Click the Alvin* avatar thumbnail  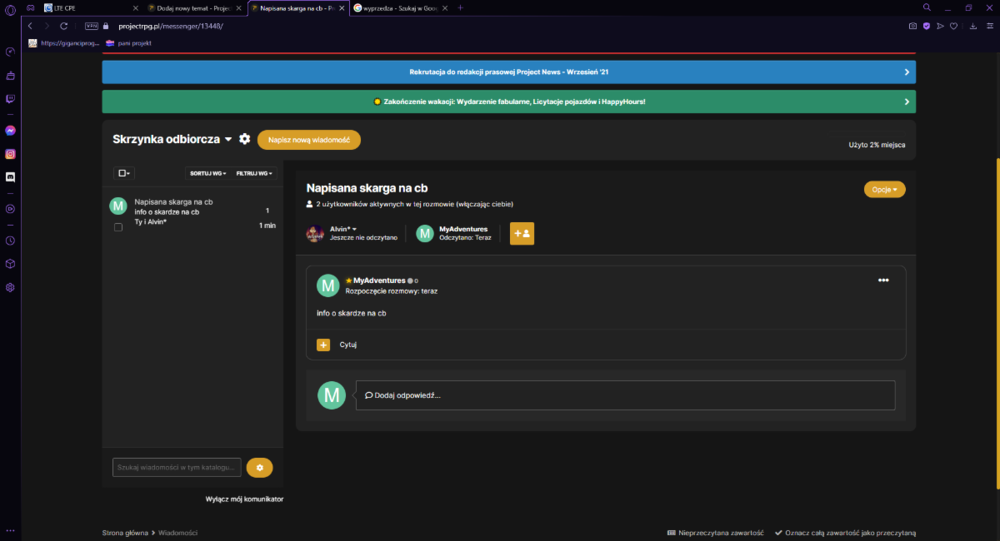tap(315, 233)
